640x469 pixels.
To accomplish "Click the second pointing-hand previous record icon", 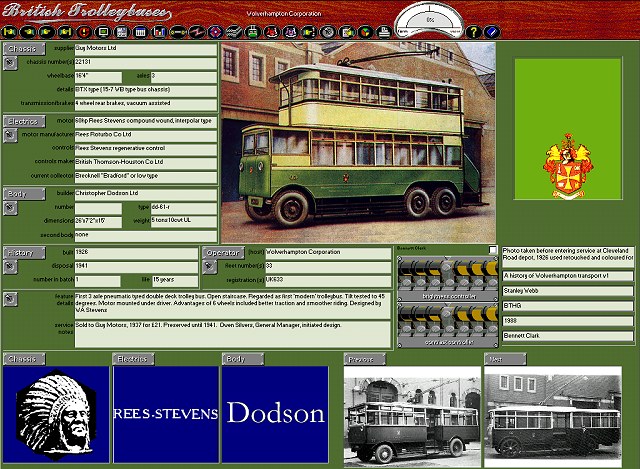I will point(29,32).
